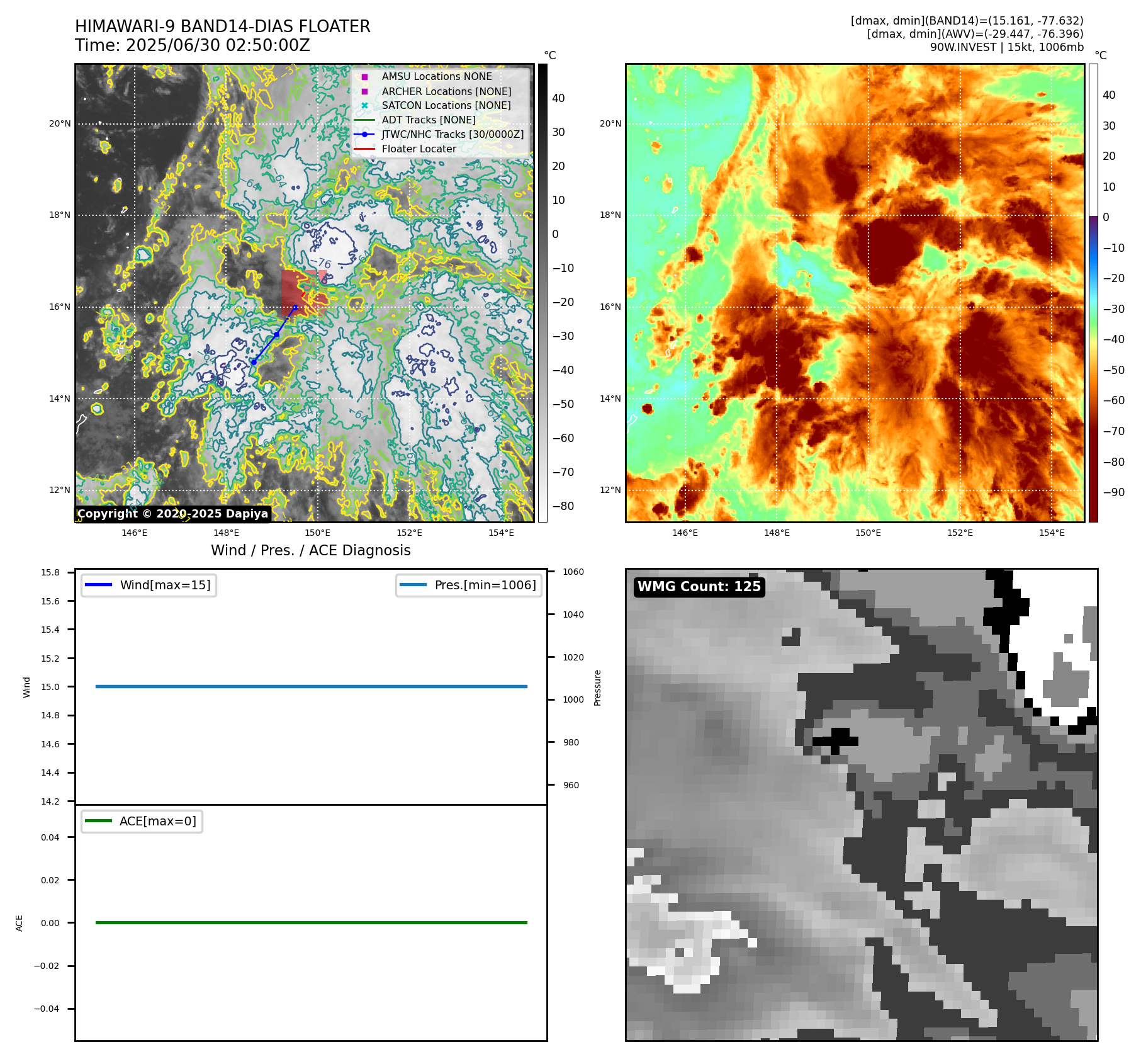This screenshot has height=1064, width=1141.
Task: Click the -76 contour label on grayscale map
Action: coord(321,263)
